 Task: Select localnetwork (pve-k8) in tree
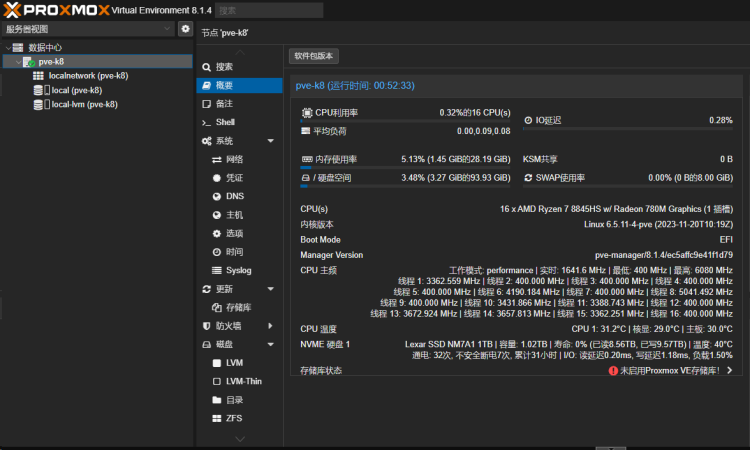(88, 76)
